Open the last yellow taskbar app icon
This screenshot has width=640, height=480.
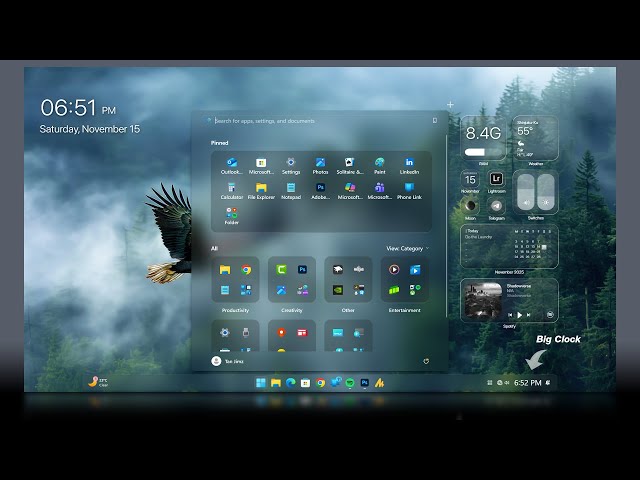pyautogui.click(x=380, y=382)
